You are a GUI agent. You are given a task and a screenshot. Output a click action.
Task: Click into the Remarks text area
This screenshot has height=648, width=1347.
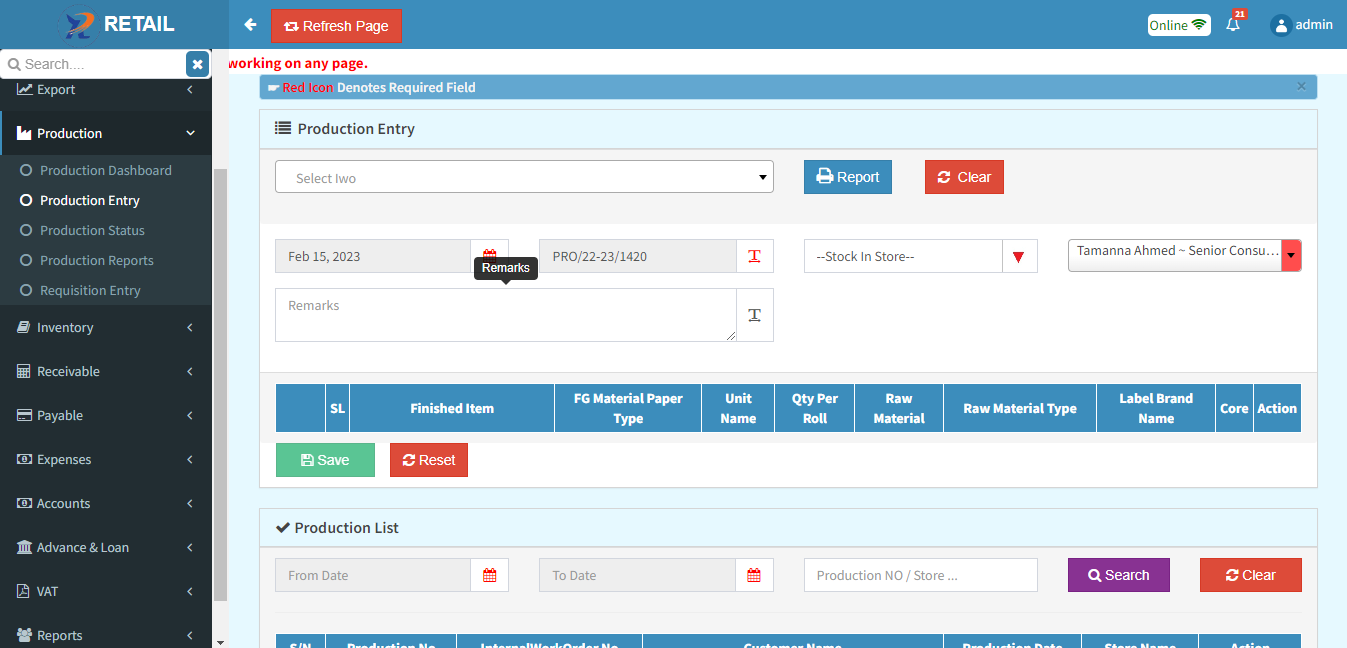tap(505, 315)
